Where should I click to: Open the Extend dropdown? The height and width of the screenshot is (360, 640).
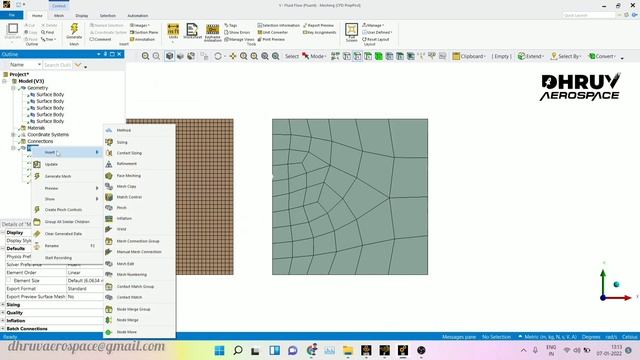coord(531,56)
